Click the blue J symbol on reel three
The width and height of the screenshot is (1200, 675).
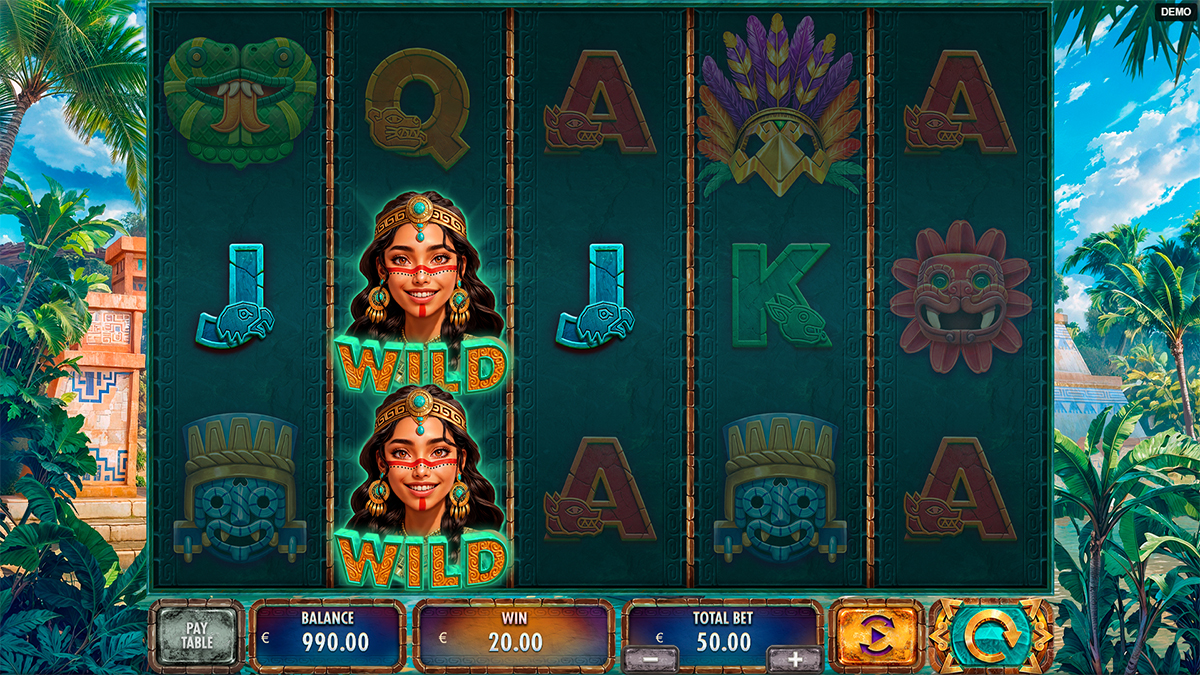pos(595,296)
